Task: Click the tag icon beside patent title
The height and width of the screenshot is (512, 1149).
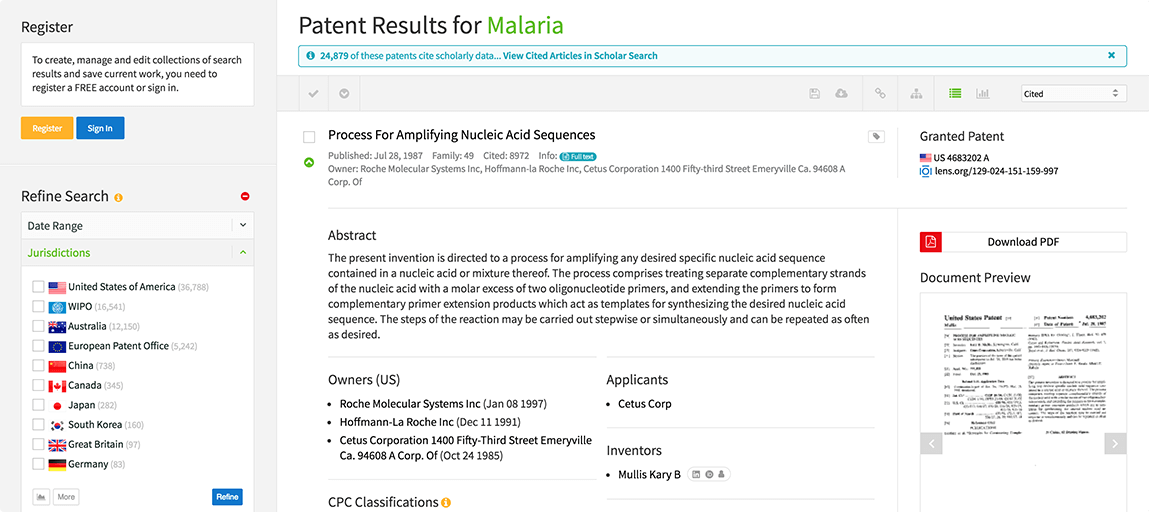Action: [876, 137]
